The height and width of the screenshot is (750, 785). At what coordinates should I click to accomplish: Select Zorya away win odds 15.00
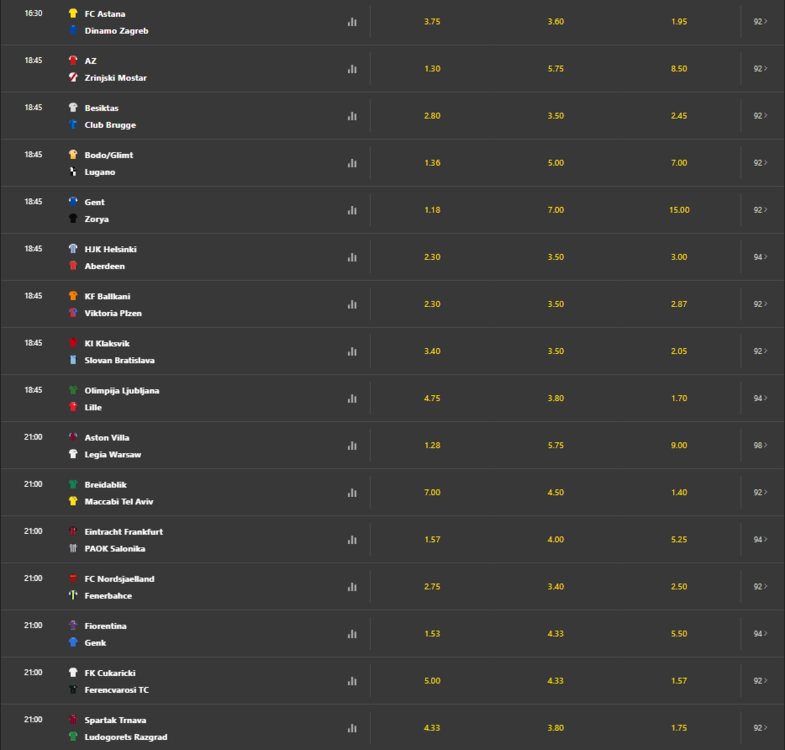click(x=679, y=210)
